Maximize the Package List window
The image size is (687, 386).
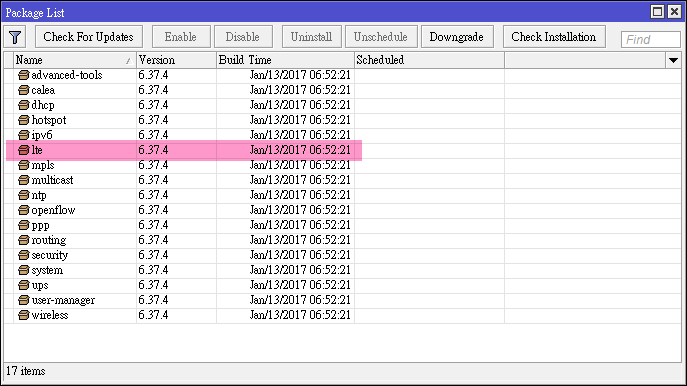point(657,12)
